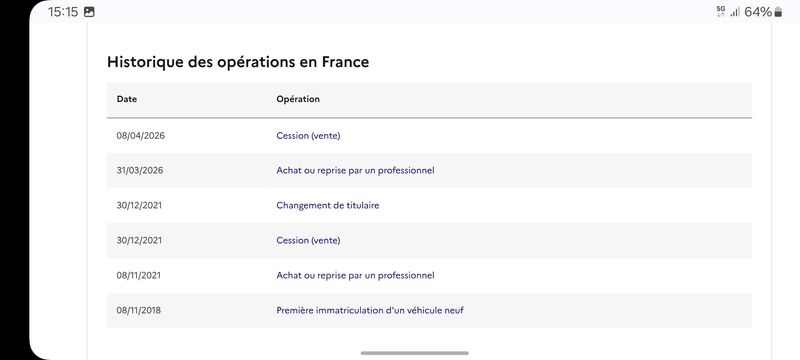The image size is (800, 360).
Task: Tap the battery icon at 64%
Action: pyautogui.click(x=778, y=12)
